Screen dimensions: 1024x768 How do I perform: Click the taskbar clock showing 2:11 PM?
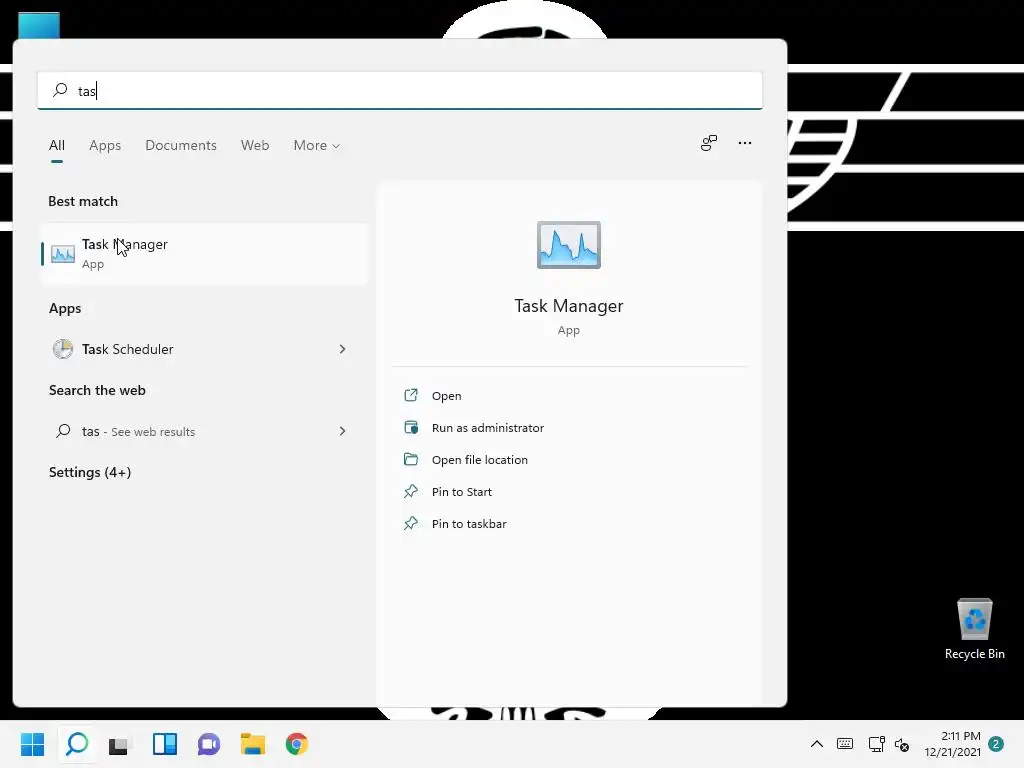952,744
